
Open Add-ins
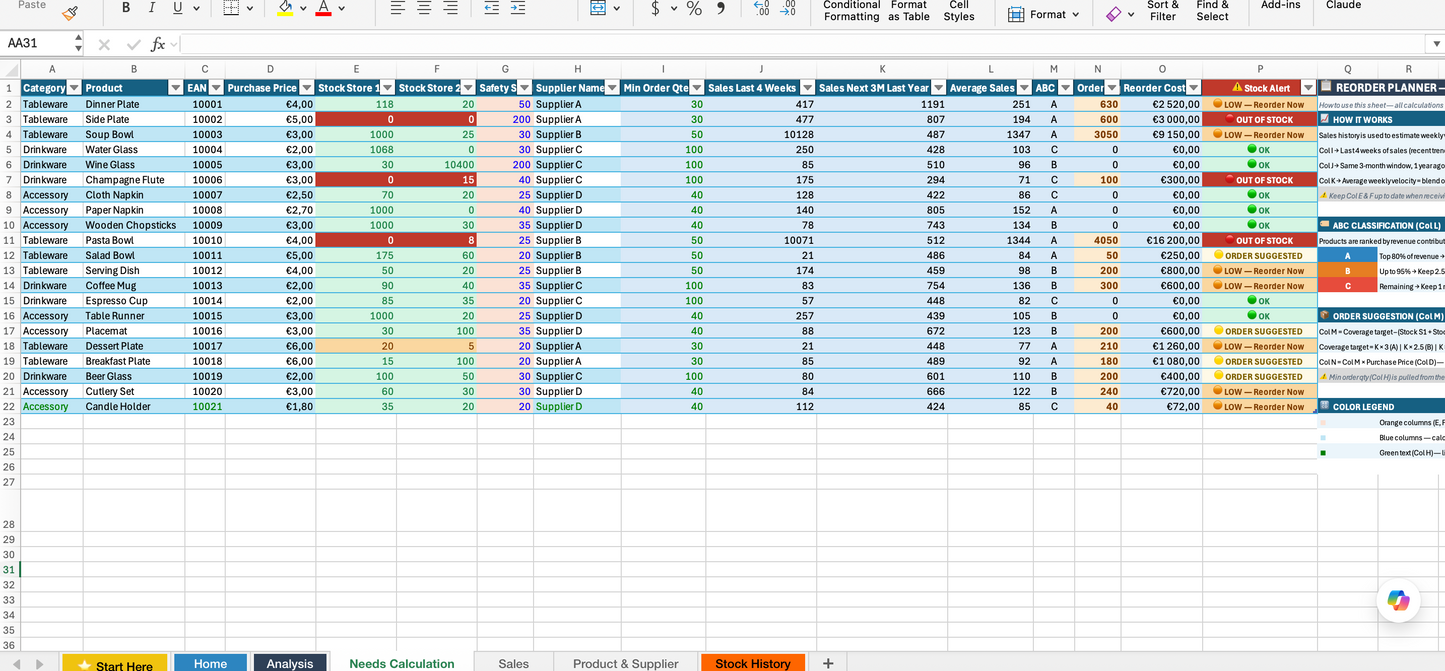click(x=1281, y=5)
